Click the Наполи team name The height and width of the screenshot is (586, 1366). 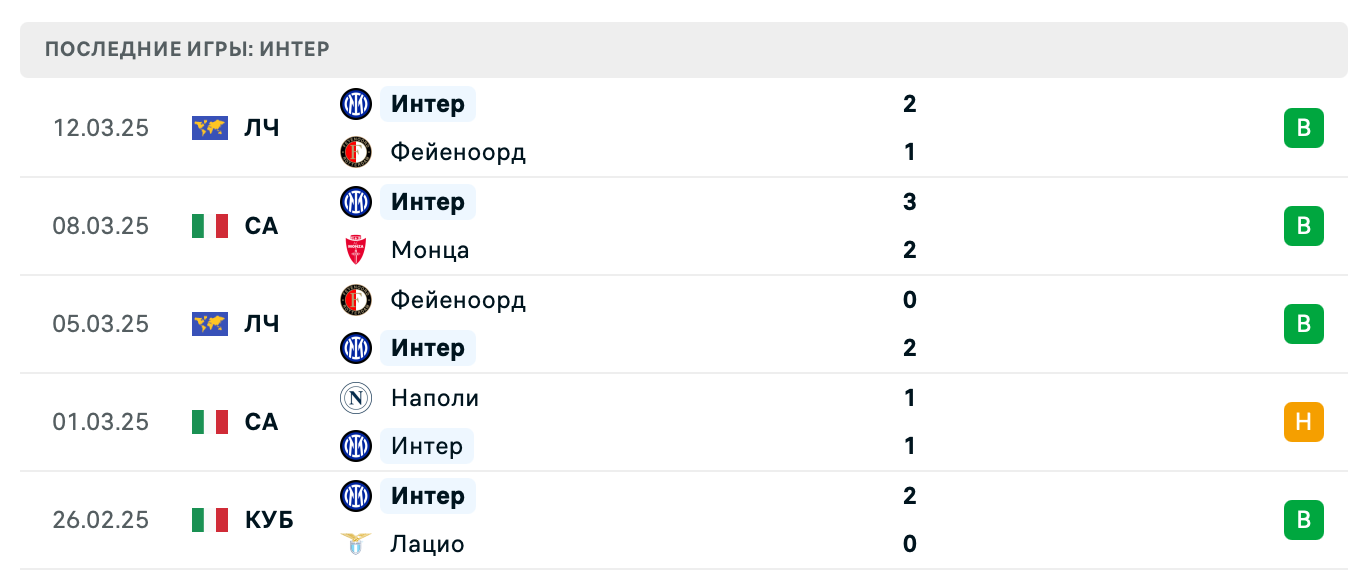point(434,398)
